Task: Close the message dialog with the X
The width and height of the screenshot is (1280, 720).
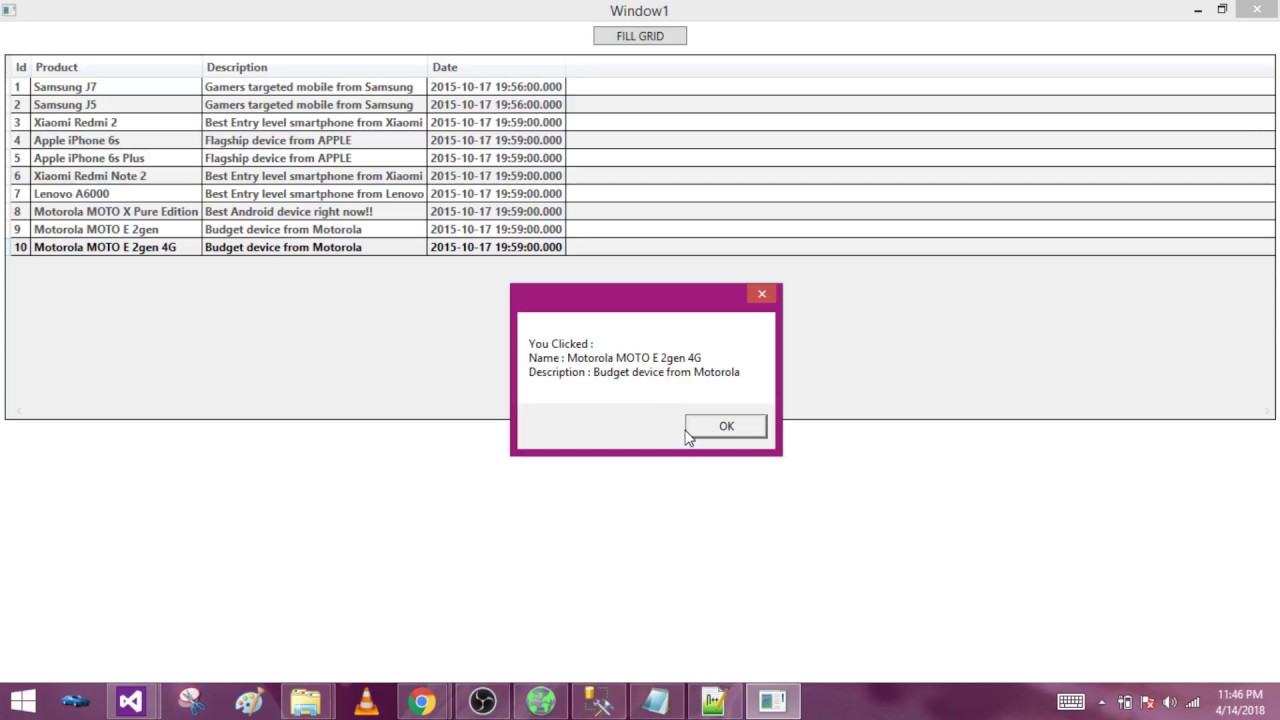Action: pos(762,294)
